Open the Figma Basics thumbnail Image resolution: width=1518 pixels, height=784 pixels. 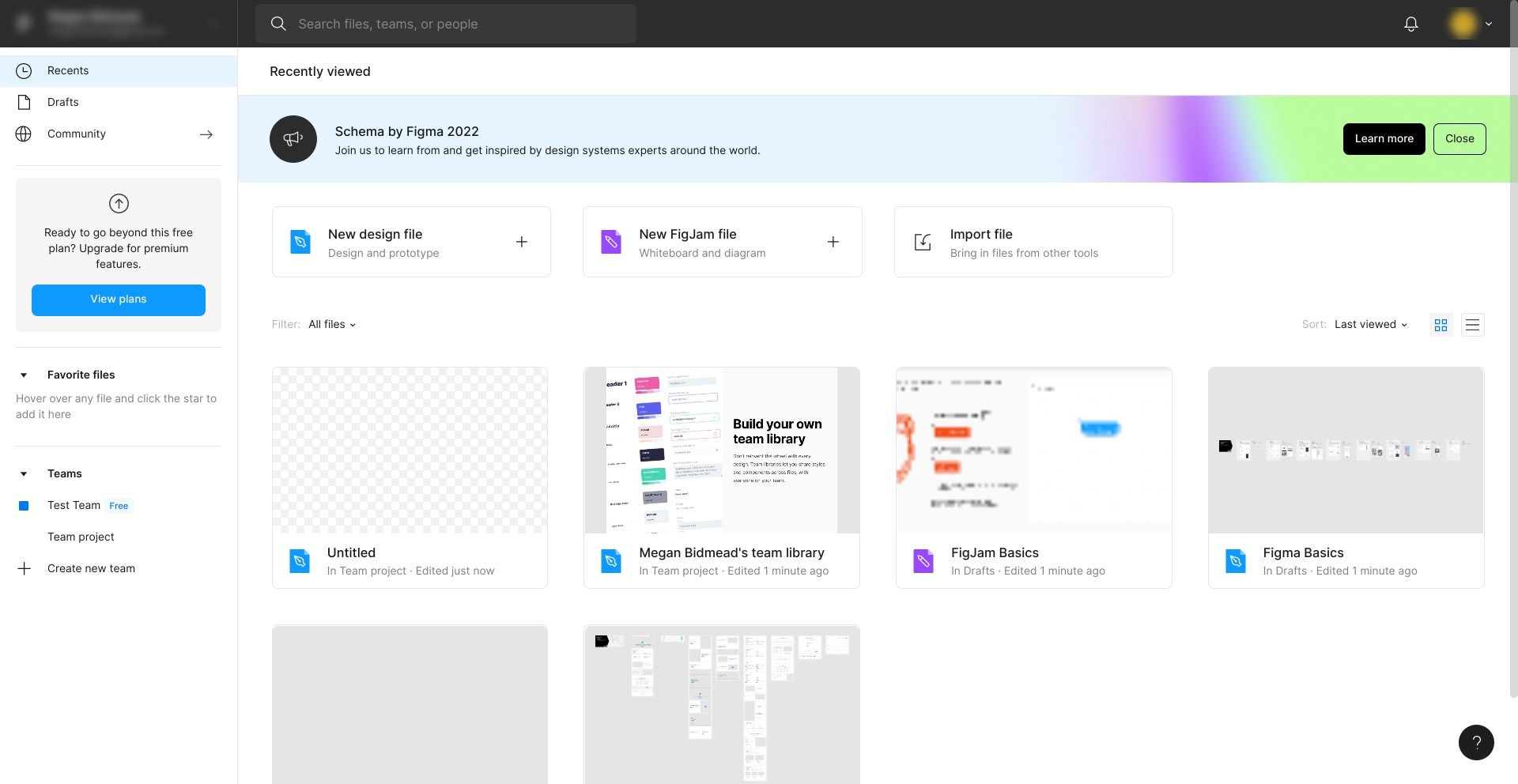pos(1346,450)
